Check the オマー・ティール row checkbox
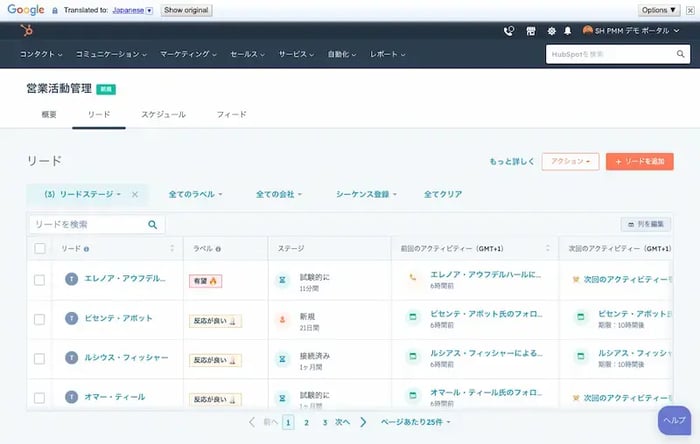This screenshot has height=444, width=700. (39, 398)
